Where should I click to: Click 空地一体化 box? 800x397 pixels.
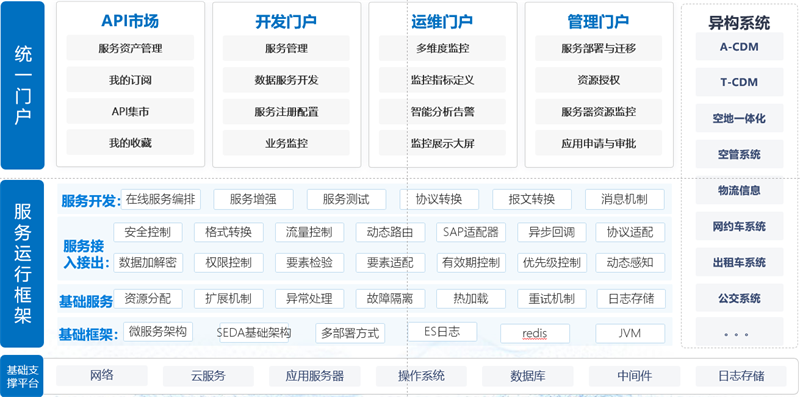pos(739,118)
